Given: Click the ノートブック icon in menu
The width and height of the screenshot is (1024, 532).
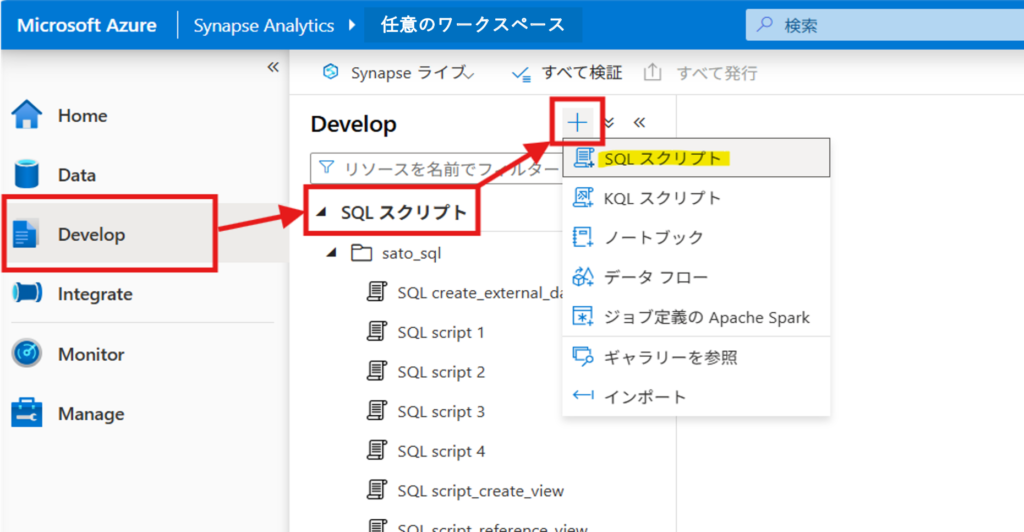Looking at the screenshot, I should (582, 238).
